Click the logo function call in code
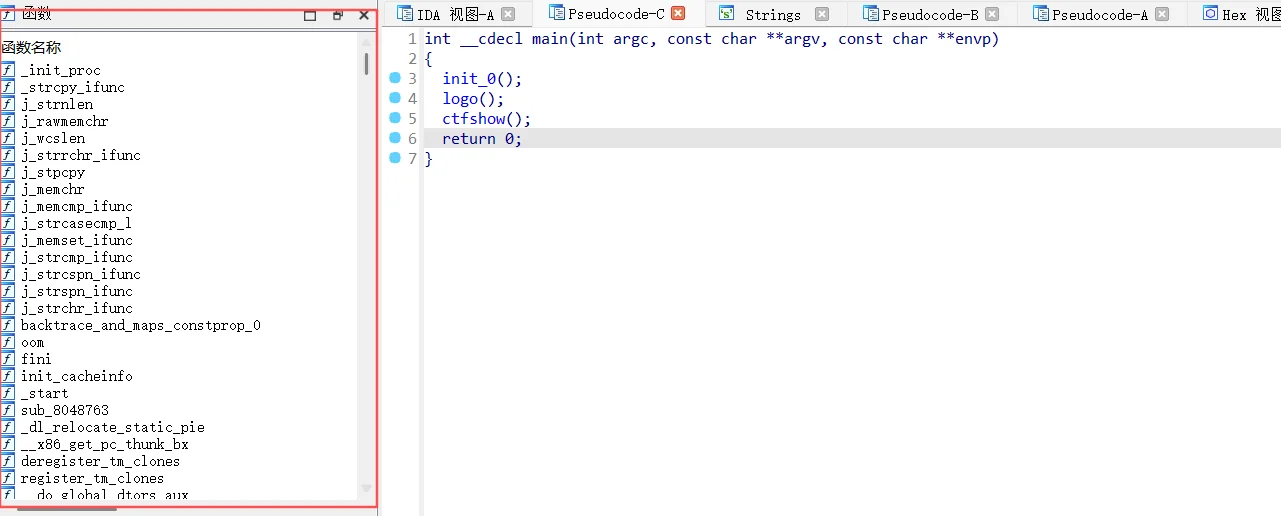This screenshot has width=1281, height=516. 459,99
